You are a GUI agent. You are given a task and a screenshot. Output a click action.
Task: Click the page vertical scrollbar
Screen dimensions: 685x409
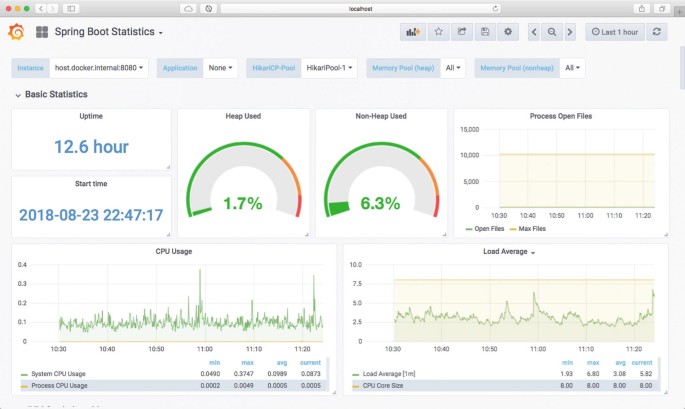tap(682, 67)
